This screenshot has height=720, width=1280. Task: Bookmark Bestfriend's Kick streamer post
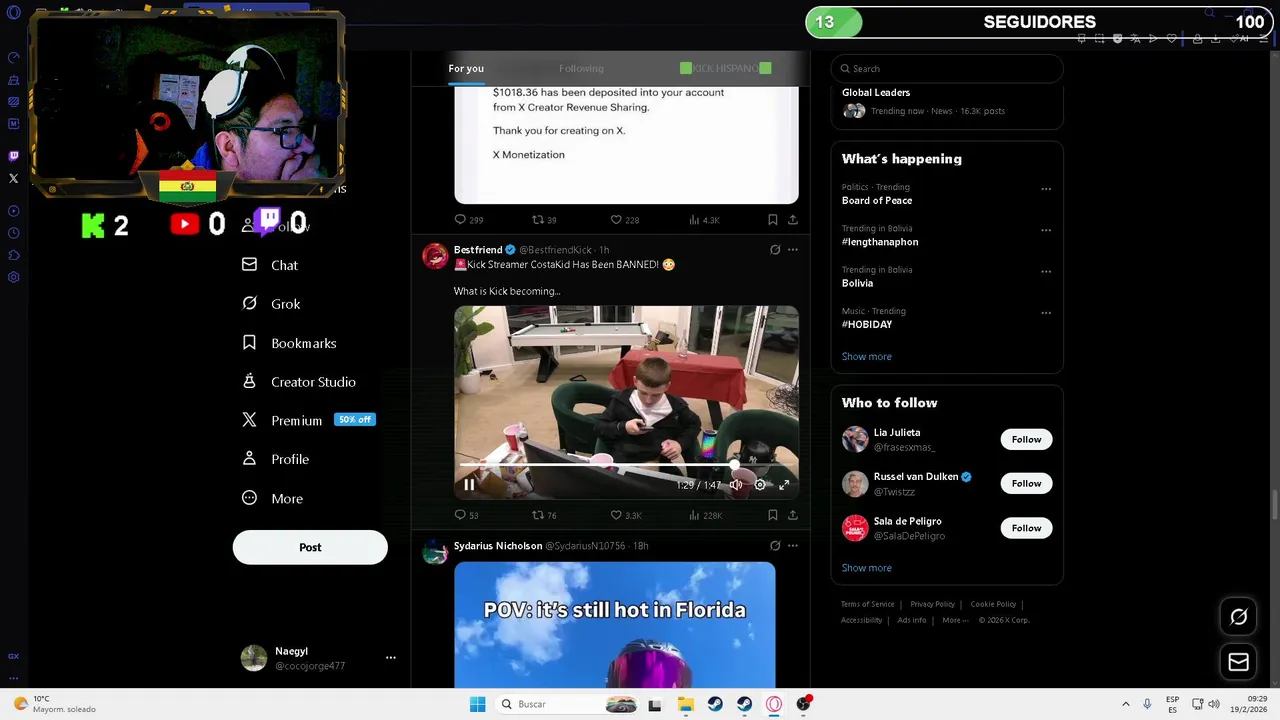point(773,516)
